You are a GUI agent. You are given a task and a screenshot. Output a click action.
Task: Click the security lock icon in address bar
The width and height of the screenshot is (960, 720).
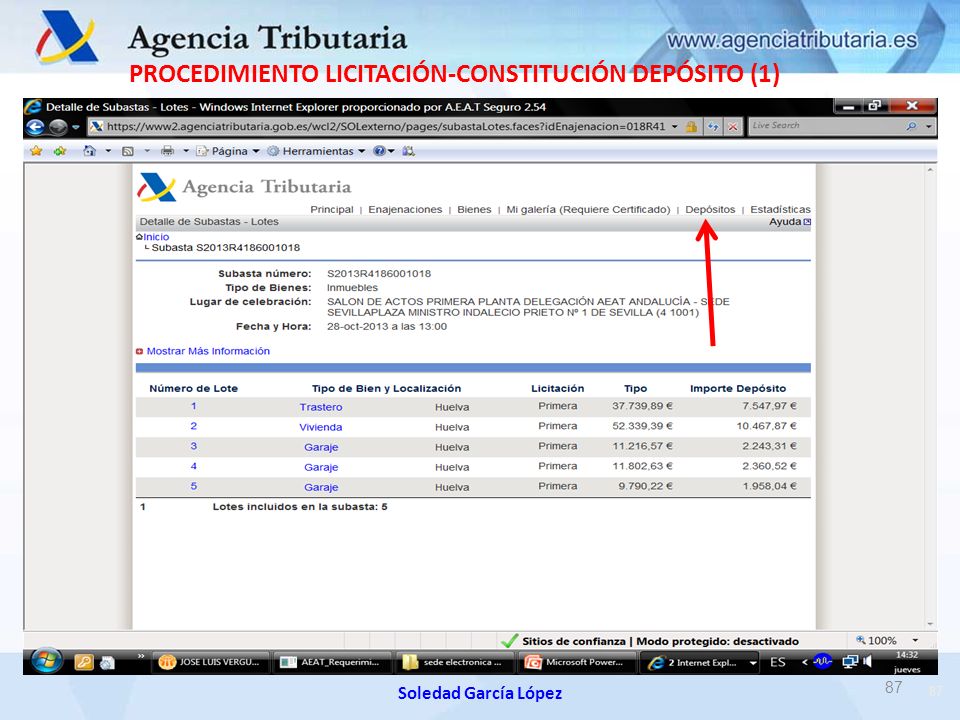[691, 127]
